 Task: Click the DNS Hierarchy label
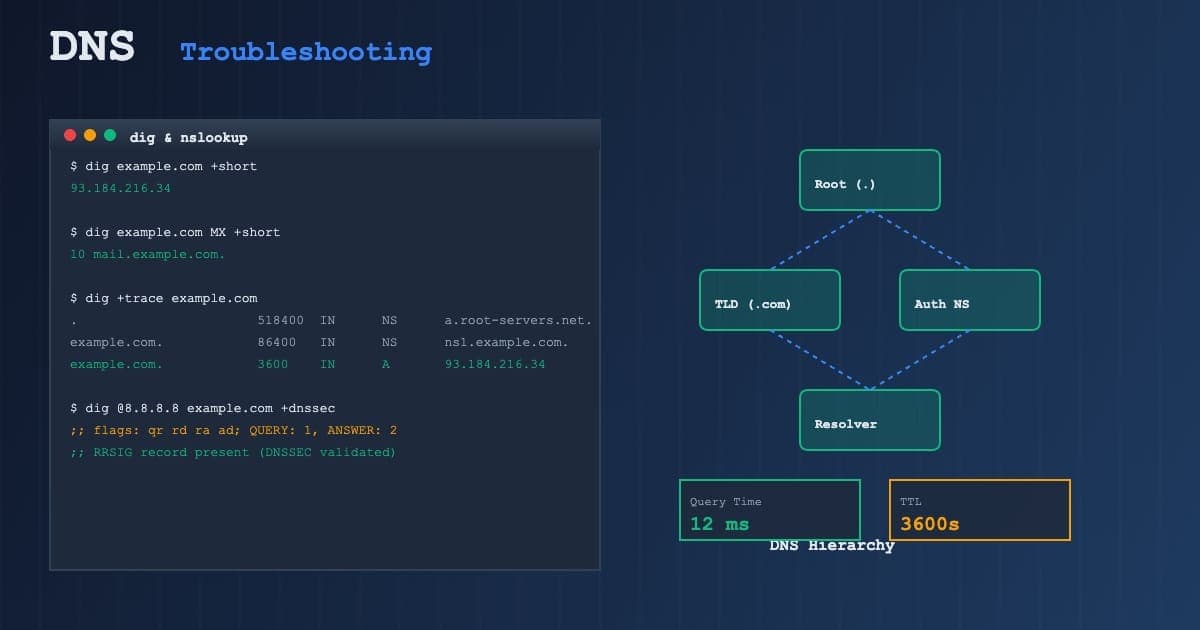tap(831, 545)
